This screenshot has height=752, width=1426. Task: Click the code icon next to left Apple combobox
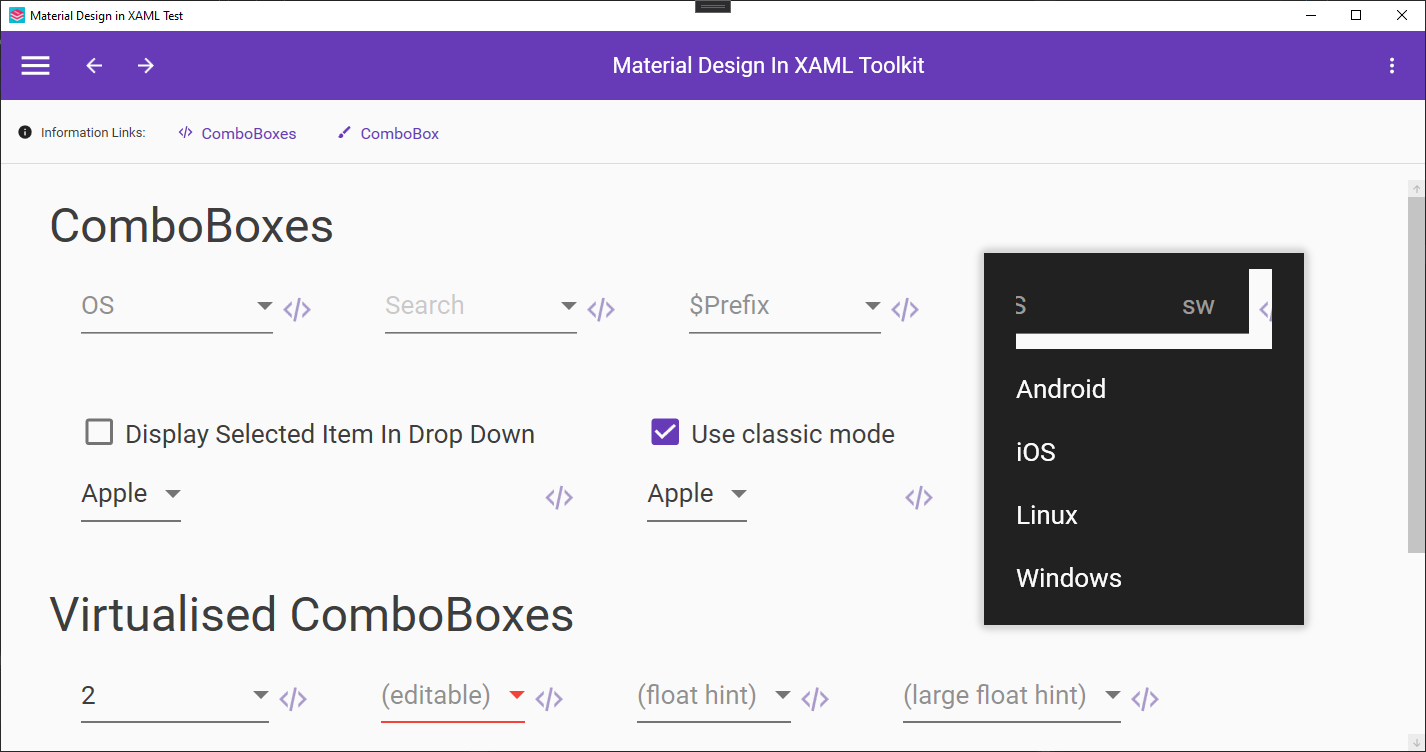click(558, 497)
